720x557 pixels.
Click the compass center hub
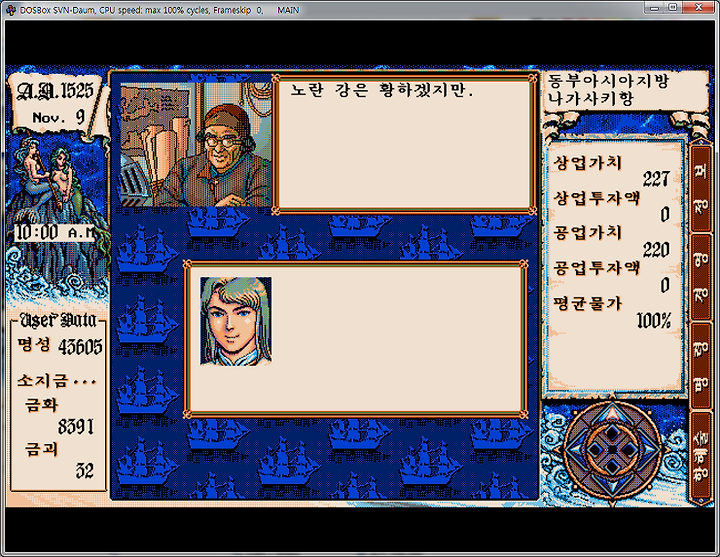[x=613, y=450]
